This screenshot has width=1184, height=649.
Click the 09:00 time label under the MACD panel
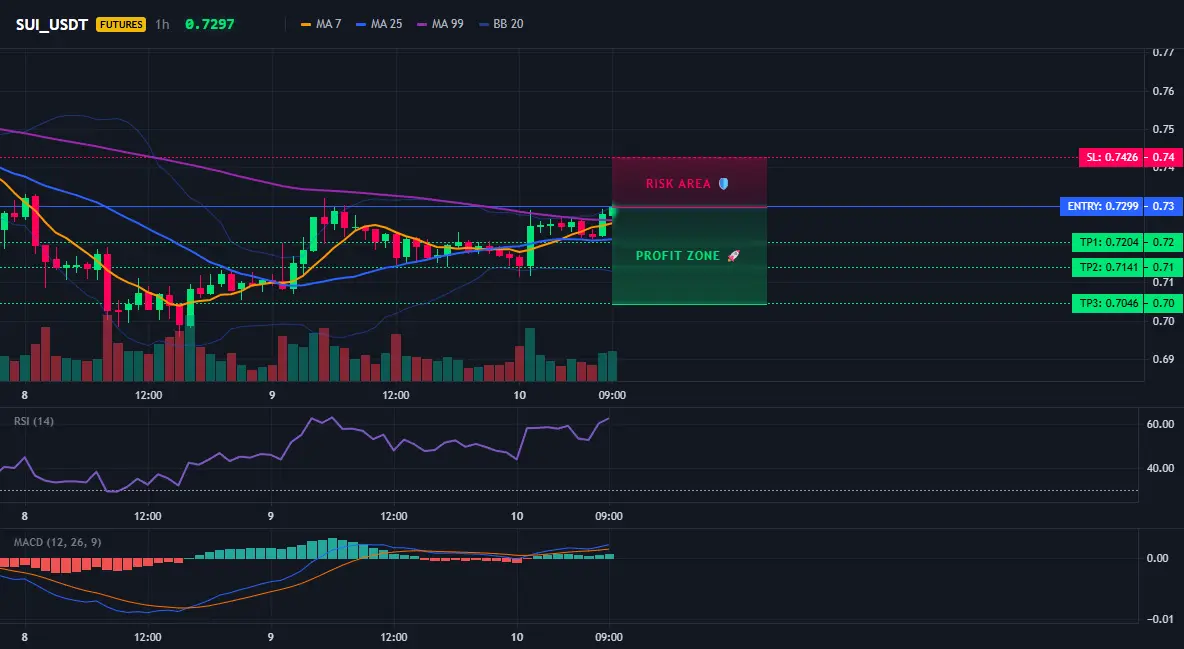(609, 637)
